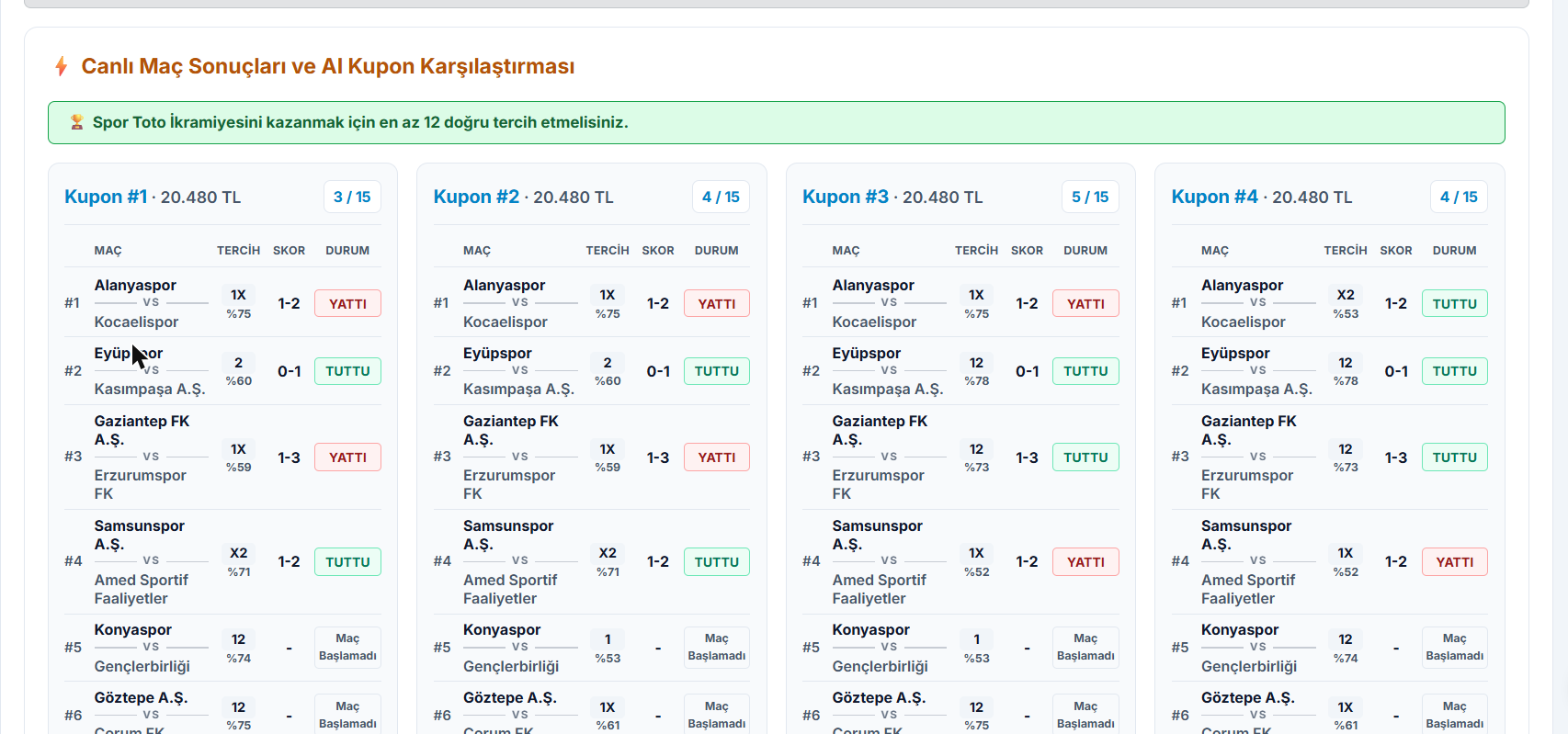Viewport: 1568px width, 734px height.
Task: Click Kasımpaşa A.Ş. in Kupon #2
Action: pyautogui.click(x=519, y=389)
